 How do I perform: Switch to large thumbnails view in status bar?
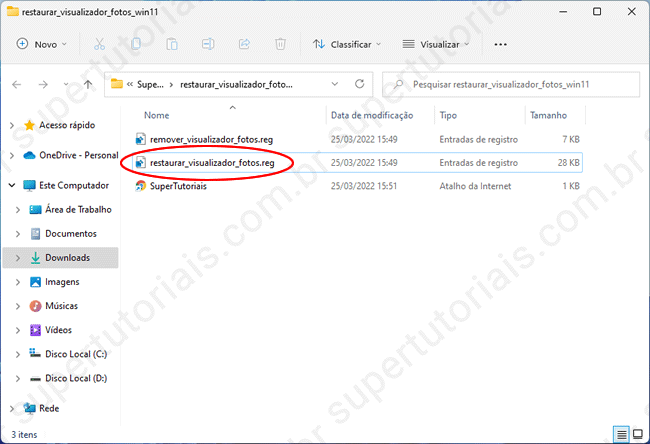pyautogui.click(x=638, y=434)
